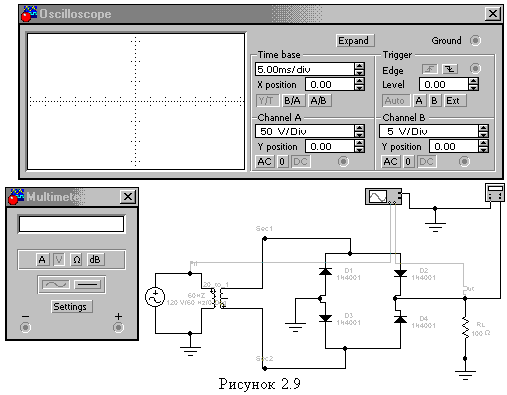Switch oscilloscope to A/B display mode
507x395 pixels.
click(x=319, y=101)
